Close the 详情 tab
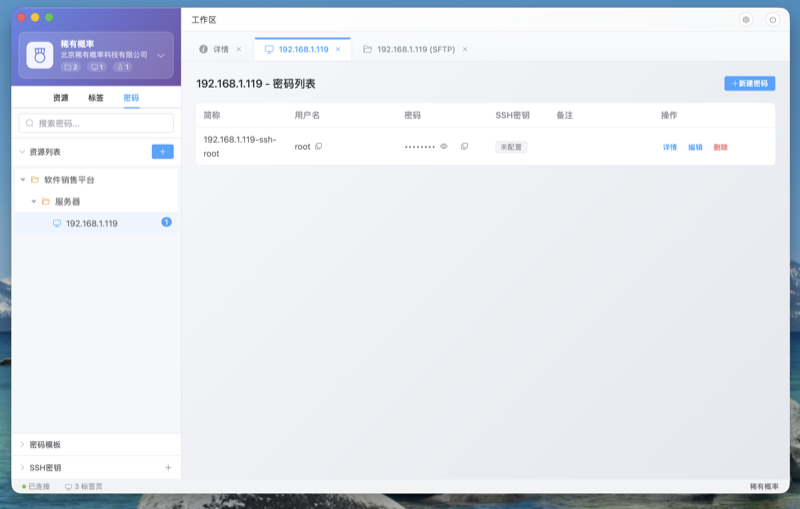This screenshot has width=800, height=509. (239, 49)
